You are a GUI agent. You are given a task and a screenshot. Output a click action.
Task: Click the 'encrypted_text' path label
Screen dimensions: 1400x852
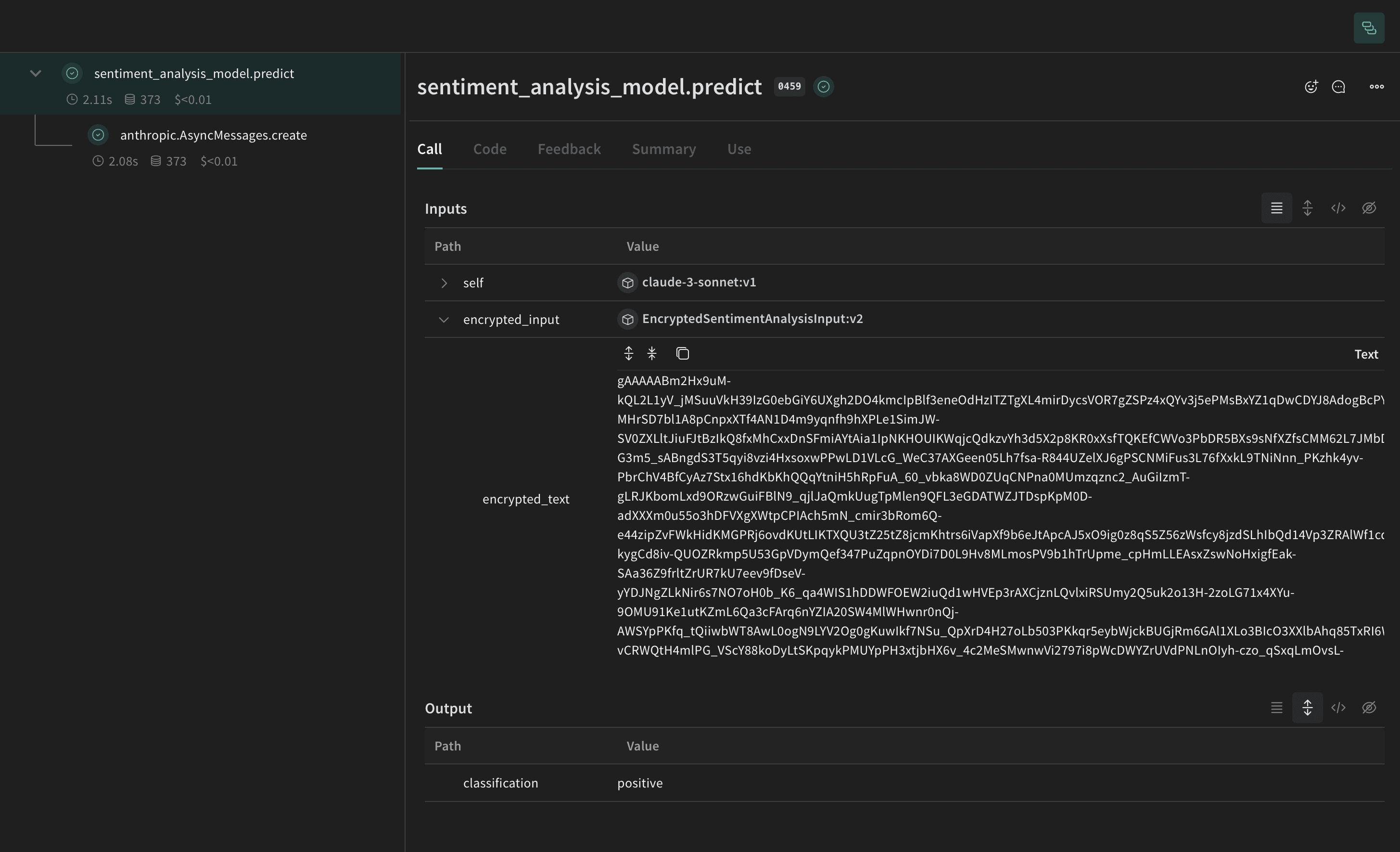[x=525, y=499]
